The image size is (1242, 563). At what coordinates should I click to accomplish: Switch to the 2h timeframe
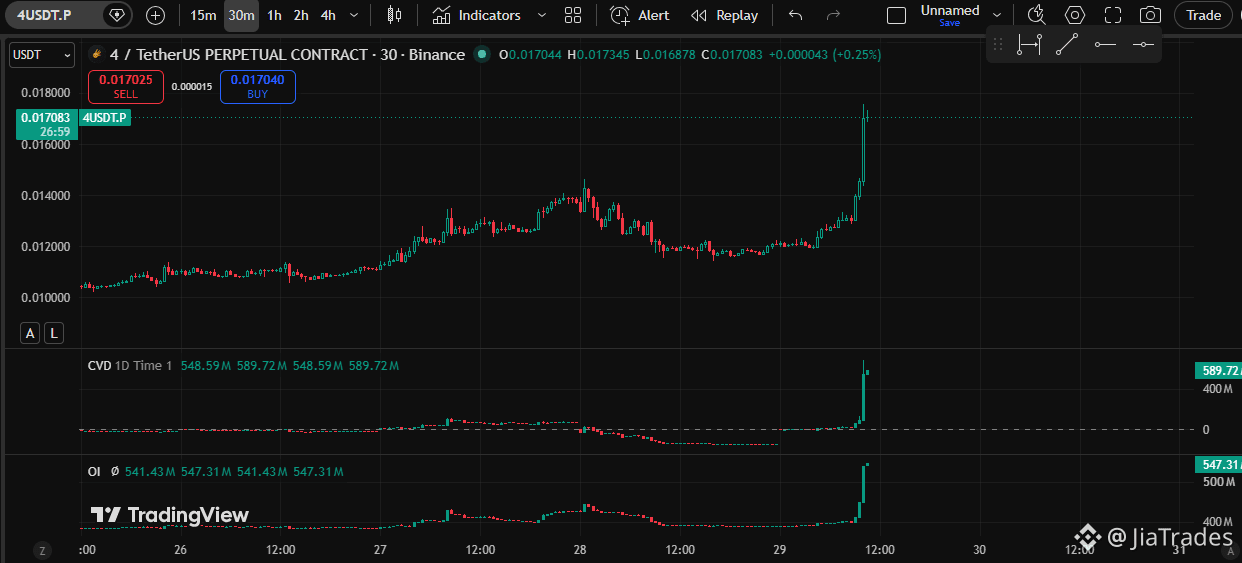point(301,15)
